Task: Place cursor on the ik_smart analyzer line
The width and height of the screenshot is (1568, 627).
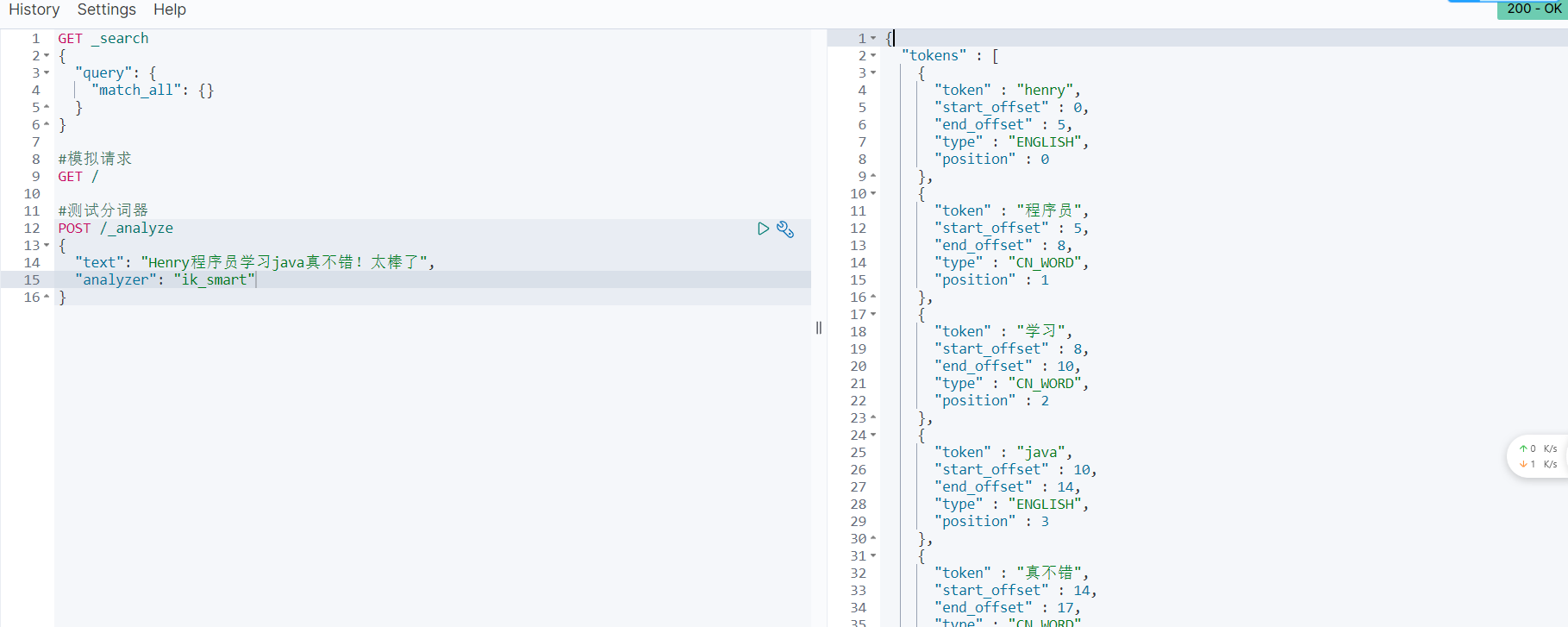Action: (165, 280)
